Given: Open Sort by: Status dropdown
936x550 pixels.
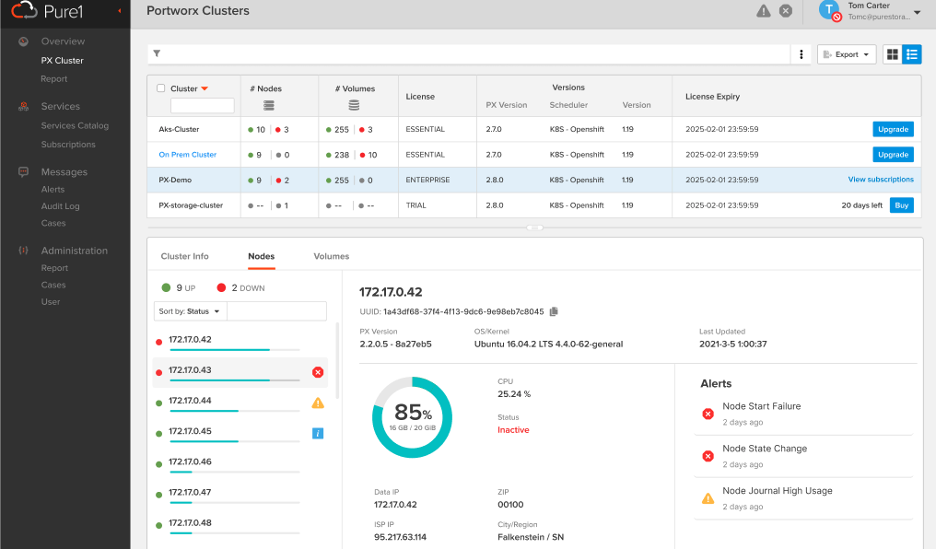Looking at the screenshot, I should (190, 311).
